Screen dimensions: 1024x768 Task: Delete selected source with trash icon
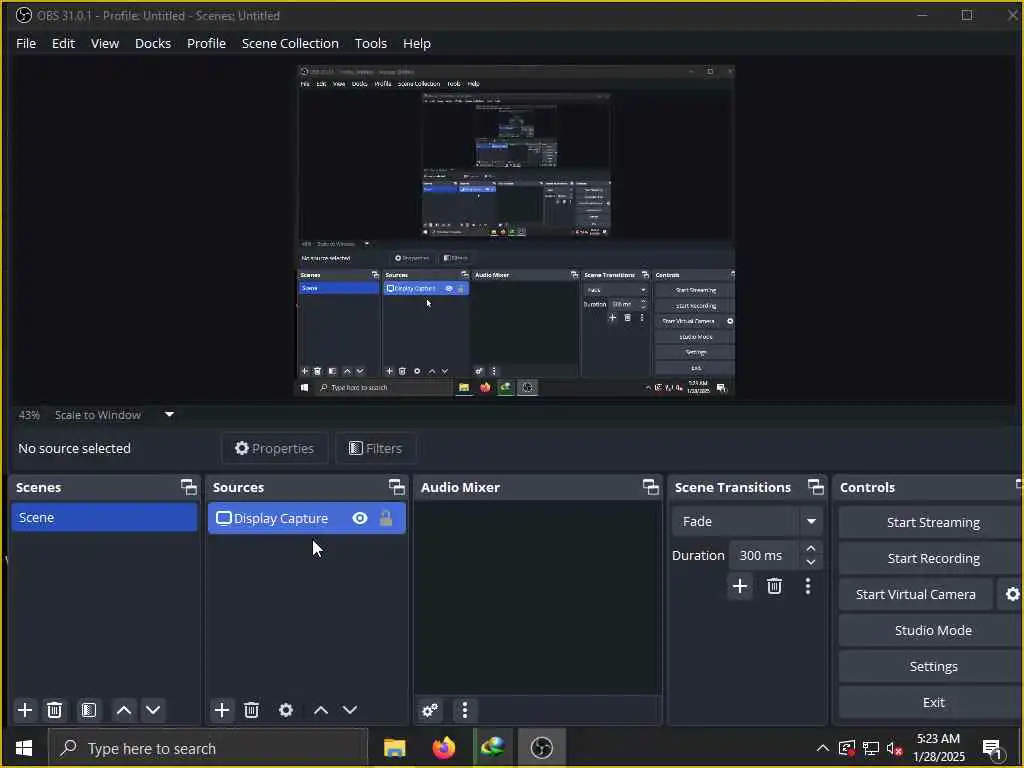click(x=251, y=710)
